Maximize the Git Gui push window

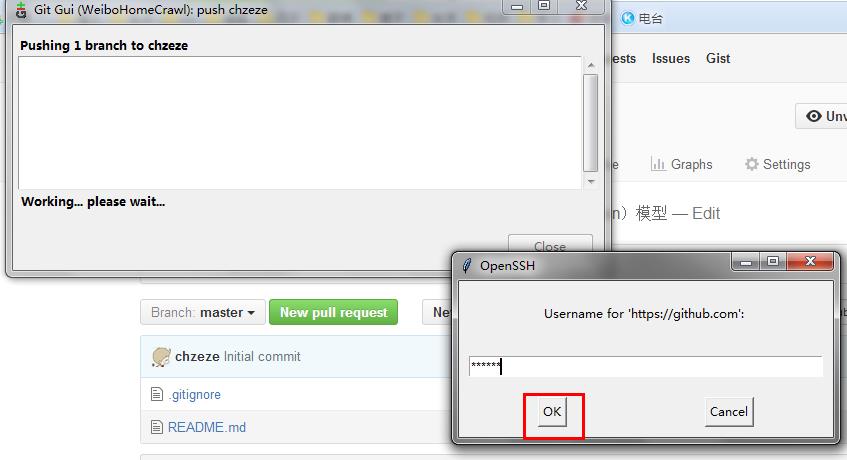pyautogui.click(x=544, y=6)
